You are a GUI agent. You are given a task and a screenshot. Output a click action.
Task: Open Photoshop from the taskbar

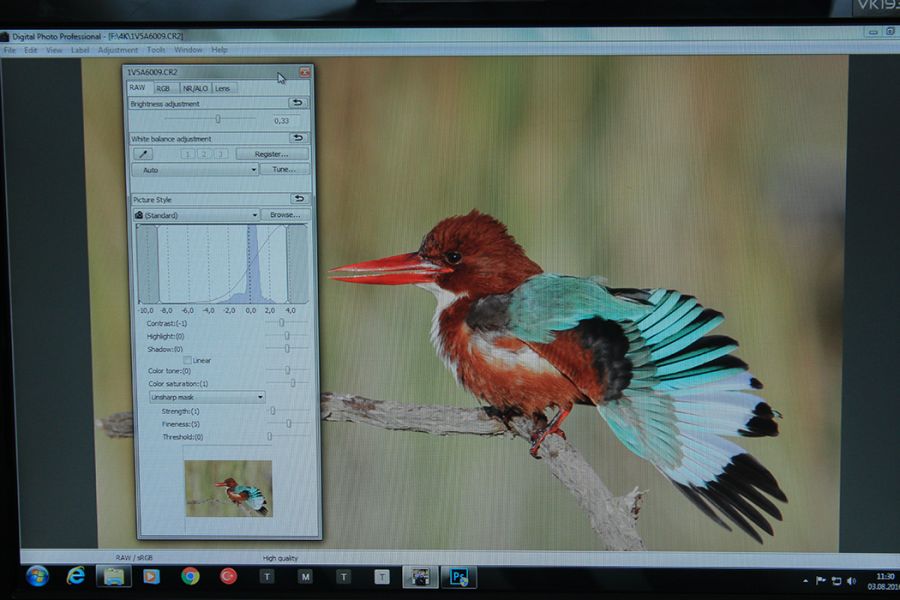[x=458, y=576]
